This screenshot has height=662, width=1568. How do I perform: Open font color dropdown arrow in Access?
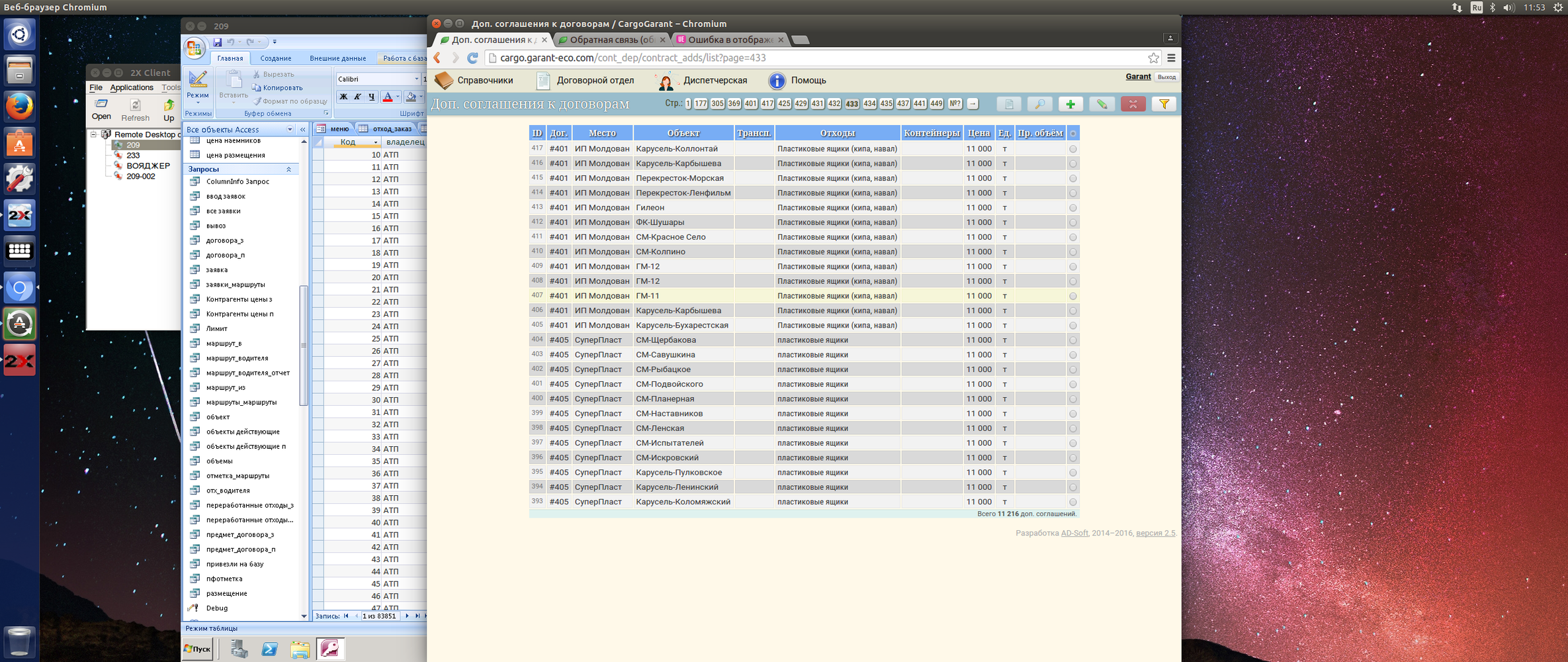coord(397,97)
